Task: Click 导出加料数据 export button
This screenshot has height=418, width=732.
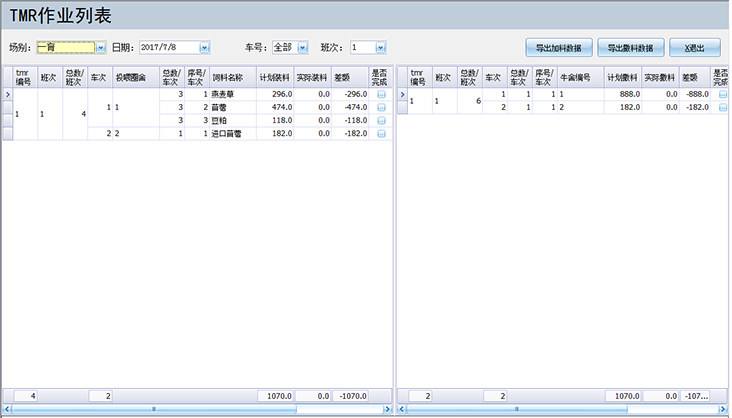Action: (559, 47)
